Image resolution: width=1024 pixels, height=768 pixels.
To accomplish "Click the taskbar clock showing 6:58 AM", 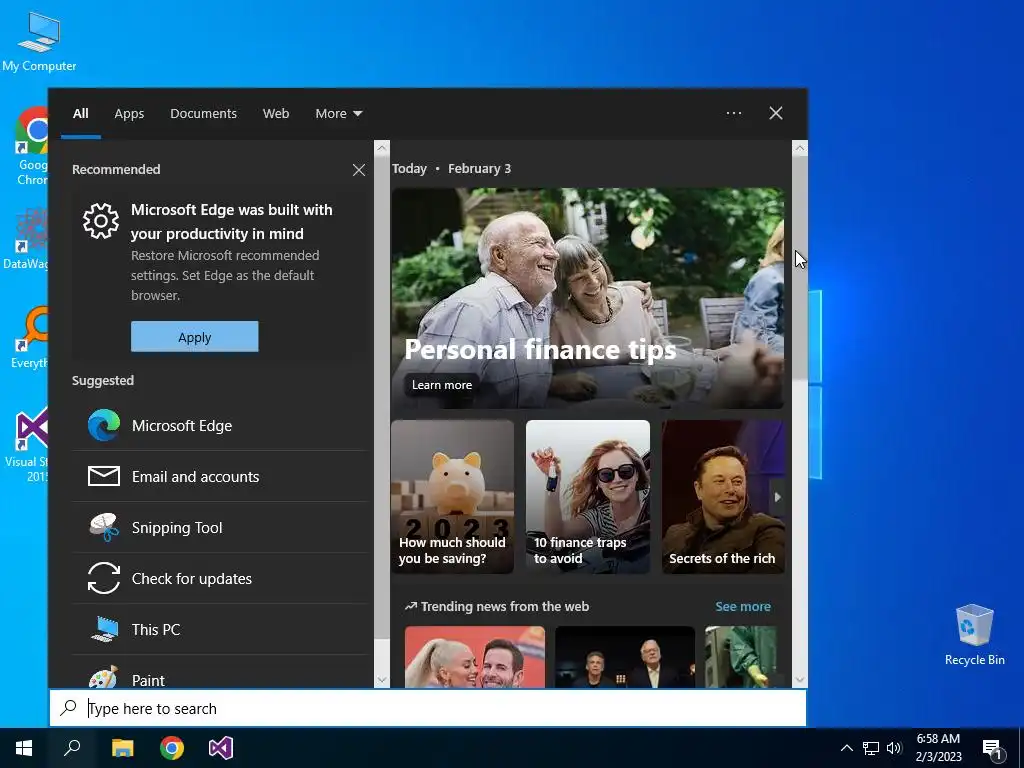I will (x=938, y=748).
